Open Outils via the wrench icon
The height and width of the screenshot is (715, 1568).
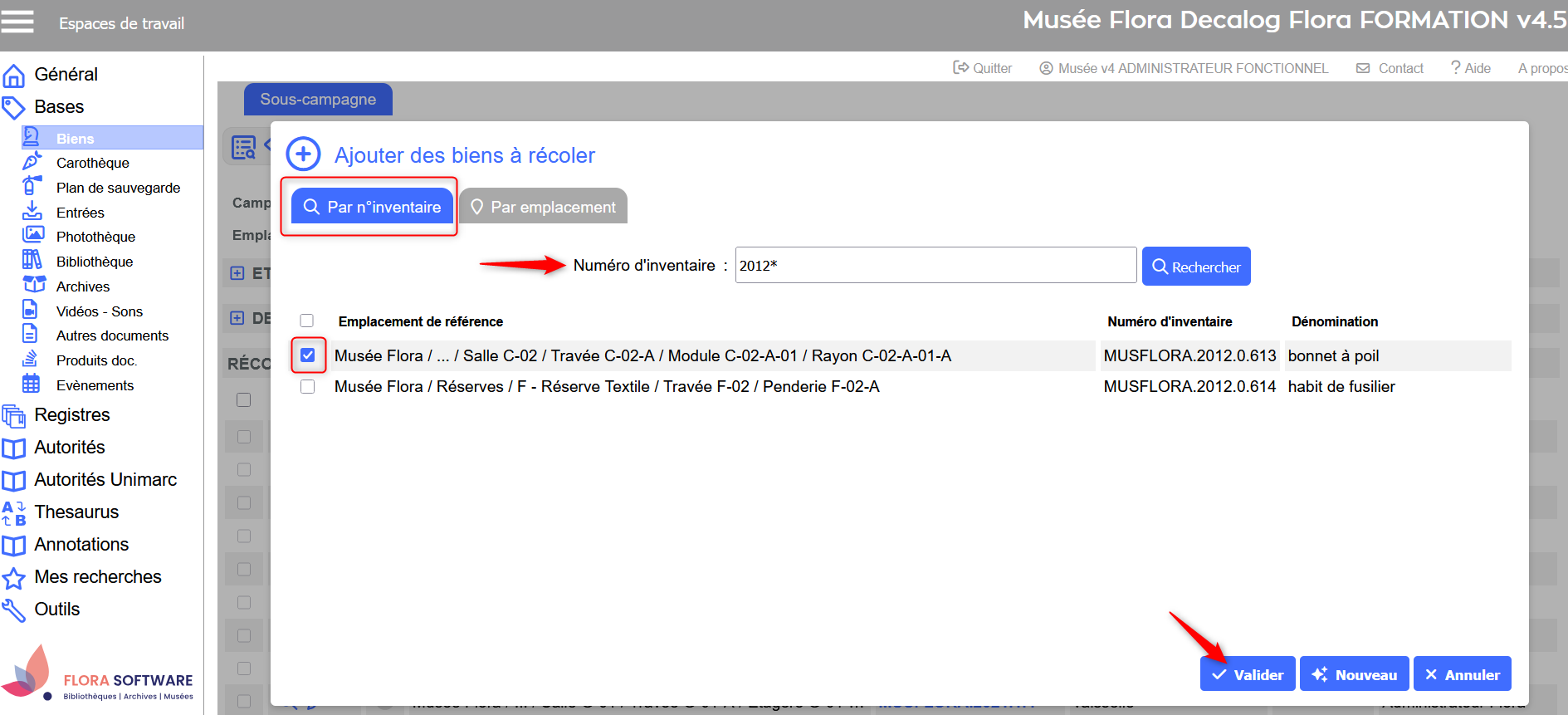[14, 610]
